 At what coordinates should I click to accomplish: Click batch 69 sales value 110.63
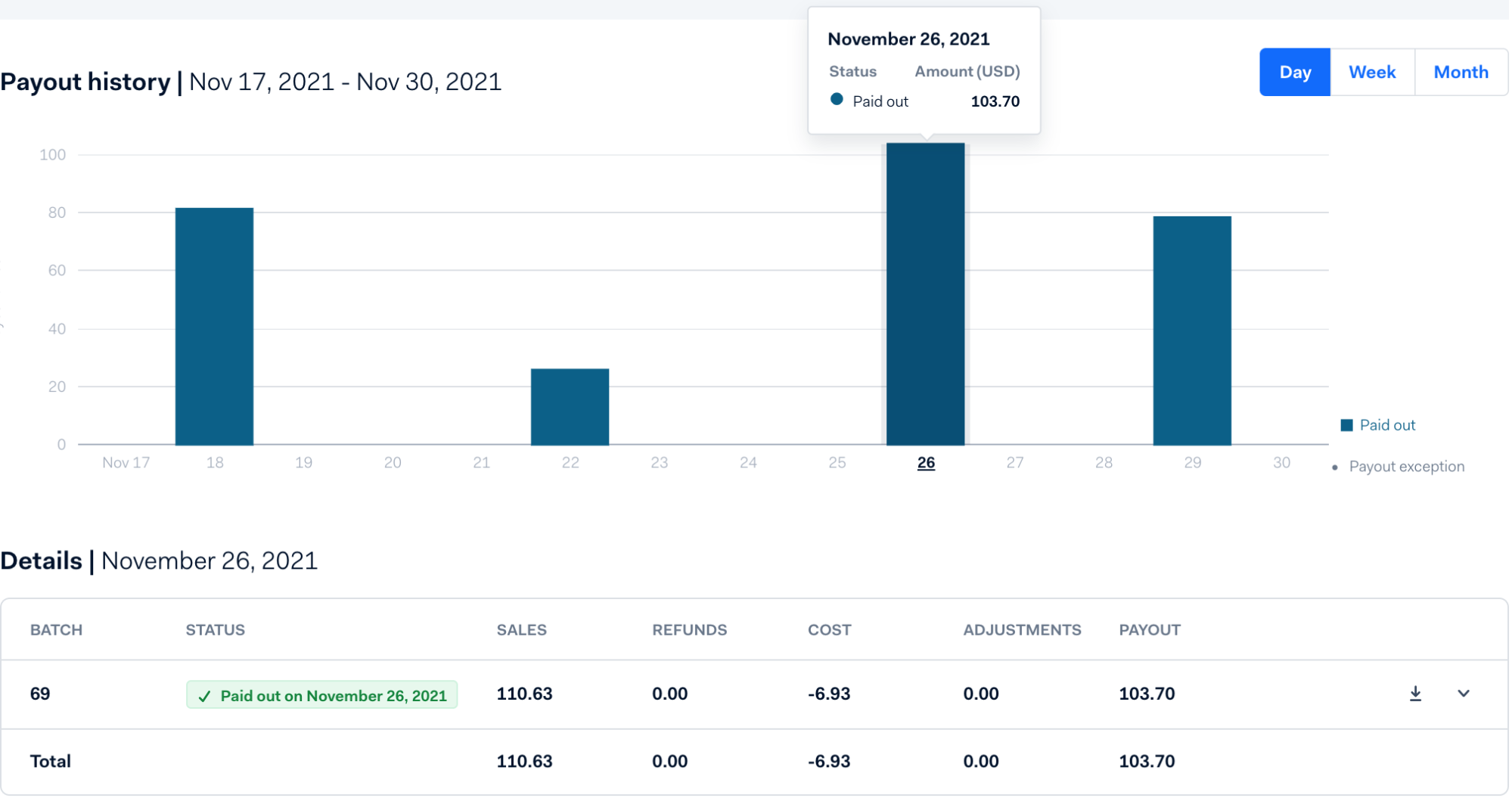pyautogui.click(x=525, y=694)
